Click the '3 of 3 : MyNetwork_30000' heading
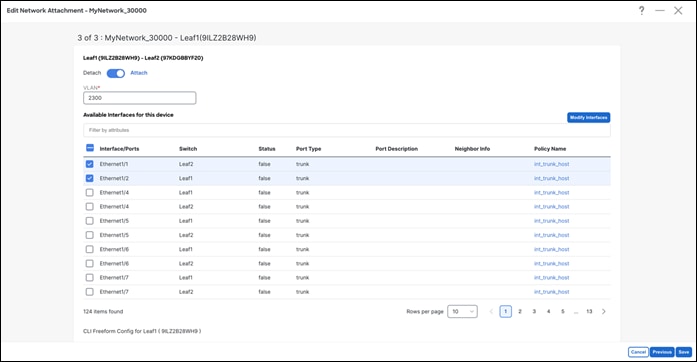The width and height of the screenshot is (697, 362). (167, 38)
